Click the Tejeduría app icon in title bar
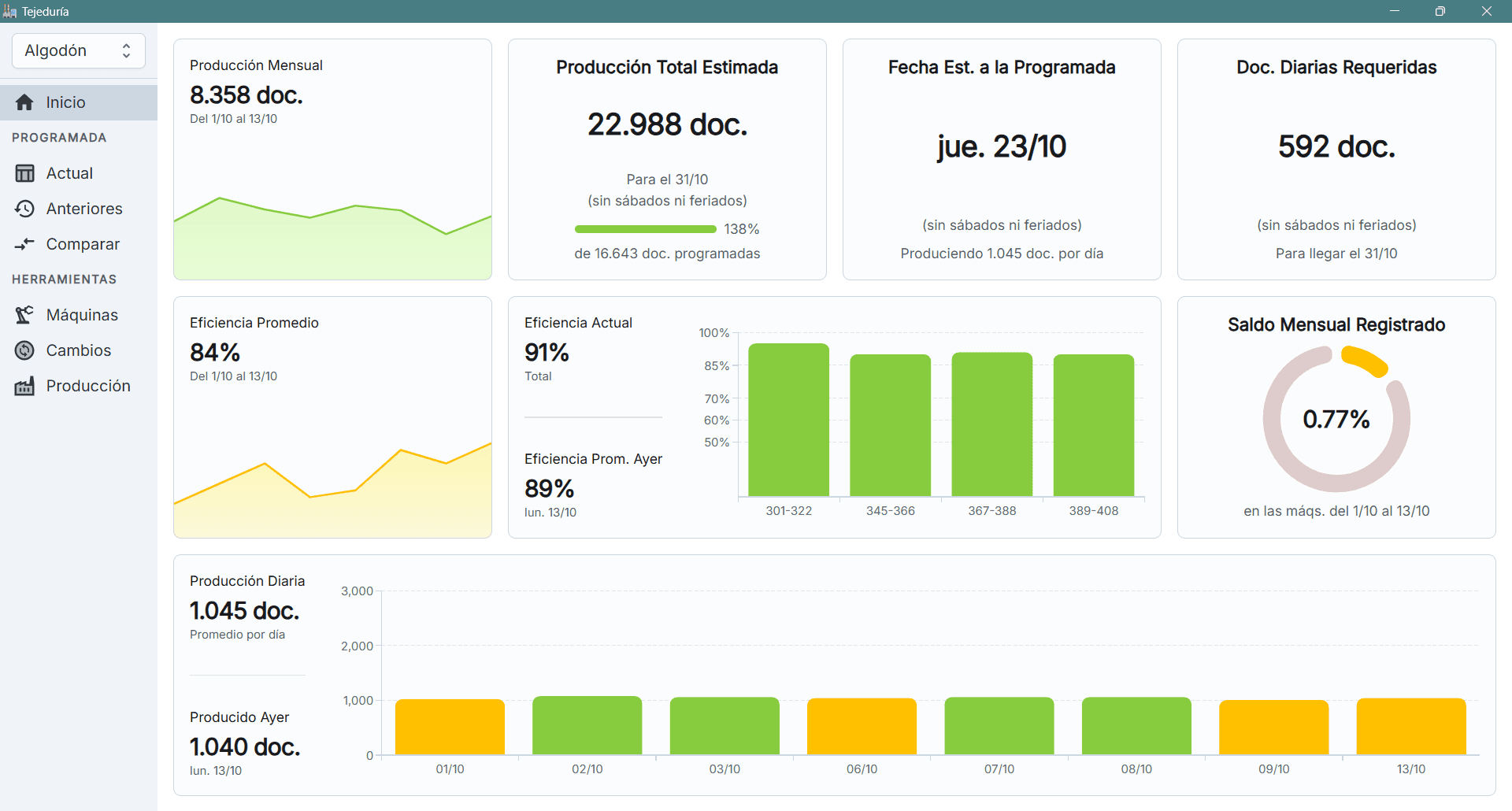 coord(9,11)
